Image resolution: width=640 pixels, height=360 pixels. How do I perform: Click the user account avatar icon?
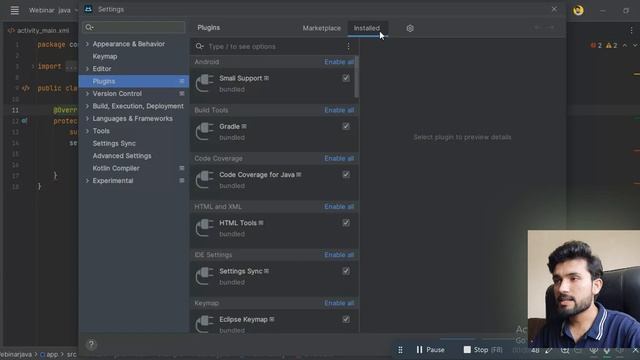[x=578, y=10]
